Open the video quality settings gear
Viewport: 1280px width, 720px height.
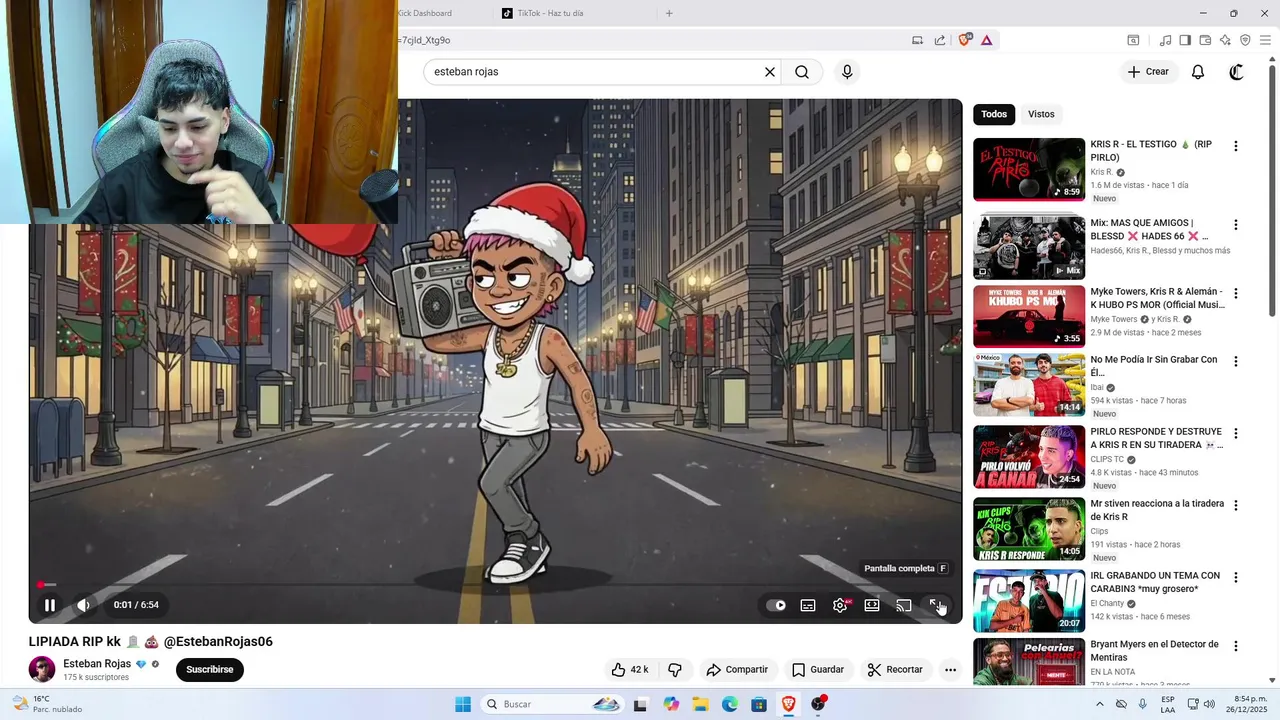(840, 605)
